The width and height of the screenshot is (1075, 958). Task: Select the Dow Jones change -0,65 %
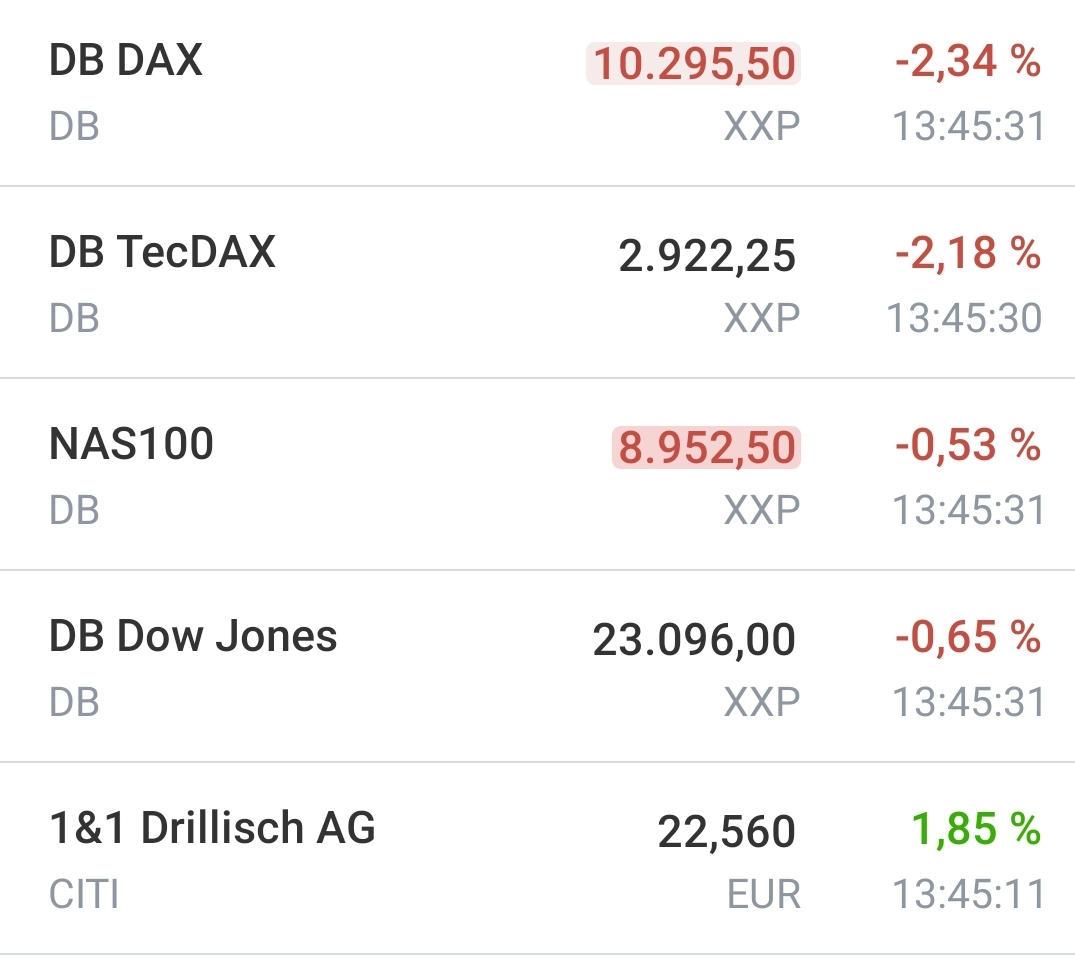967,638
